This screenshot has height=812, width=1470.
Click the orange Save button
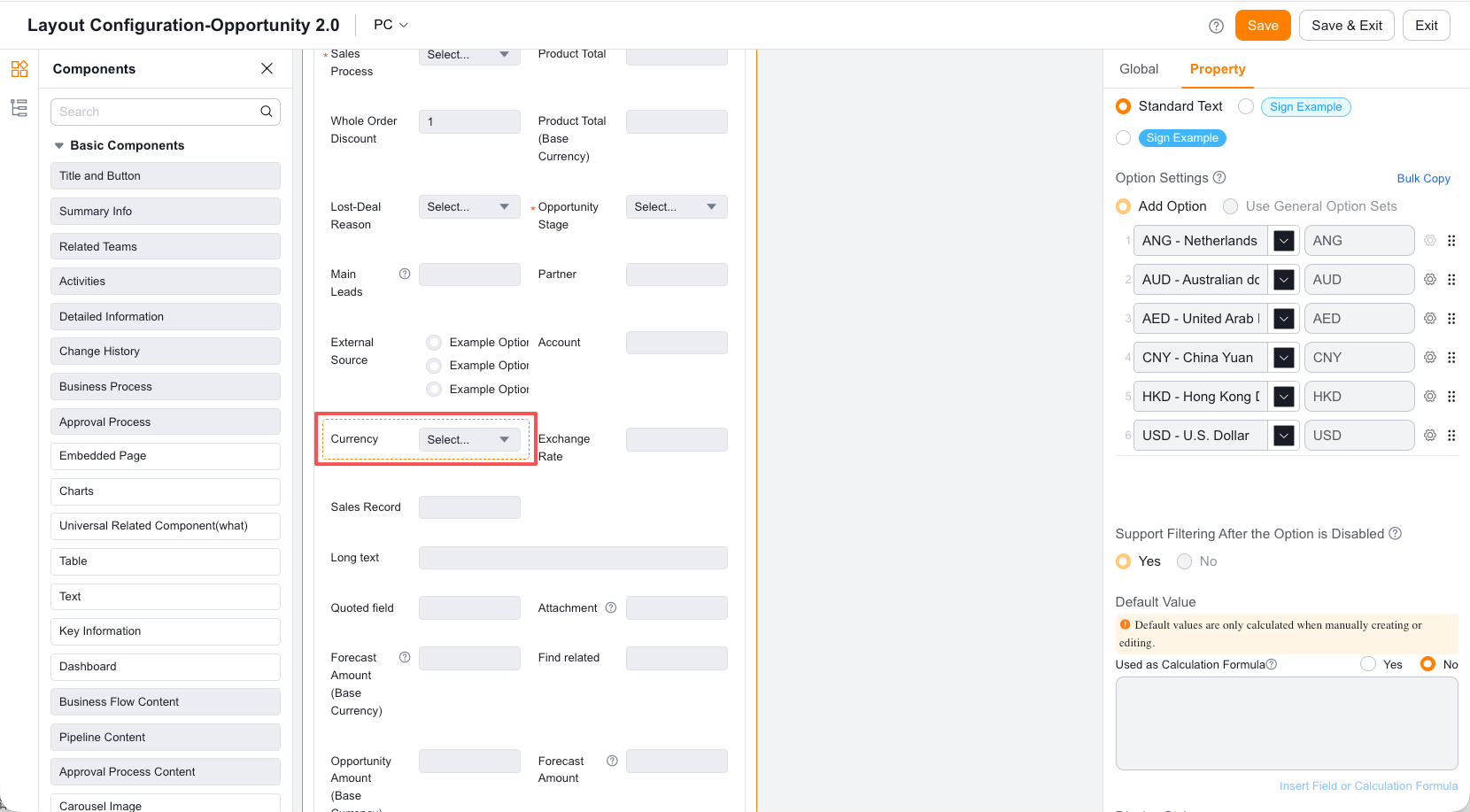[x=1263, y=26]
